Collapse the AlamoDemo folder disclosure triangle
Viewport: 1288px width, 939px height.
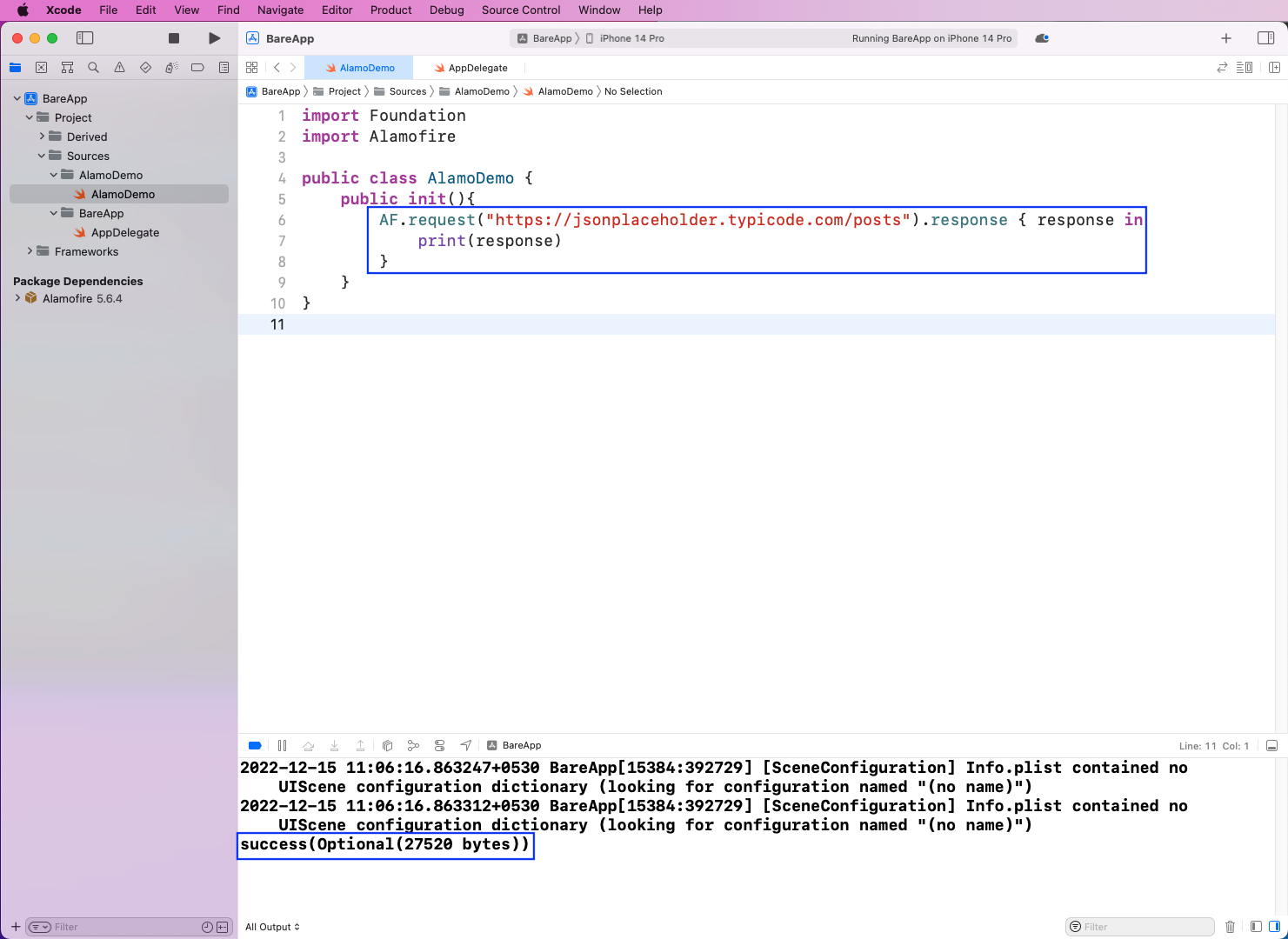click(54, 175)
